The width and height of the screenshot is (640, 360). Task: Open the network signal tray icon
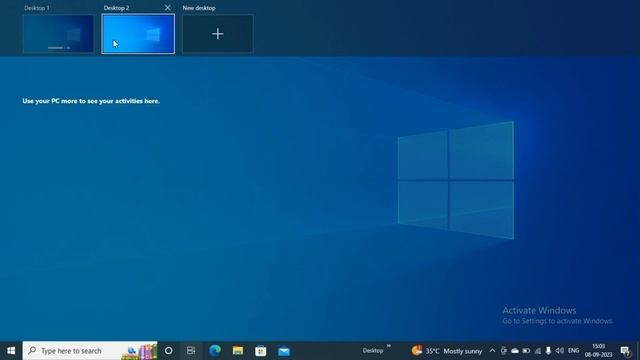click(538, 351)
